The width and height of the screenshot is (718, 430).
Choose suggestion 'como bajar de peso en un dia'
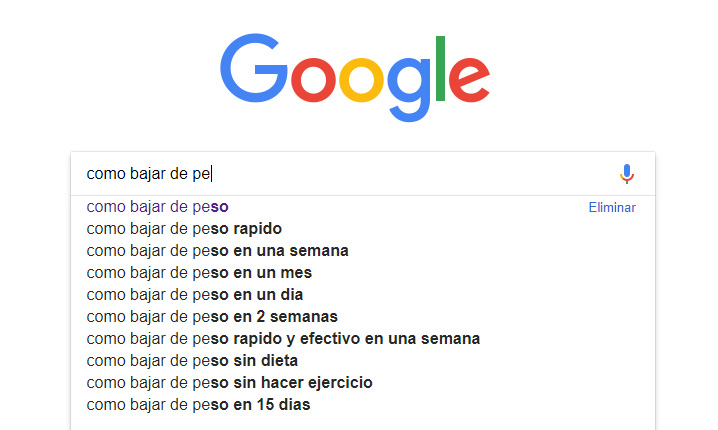tap(195, 295)
